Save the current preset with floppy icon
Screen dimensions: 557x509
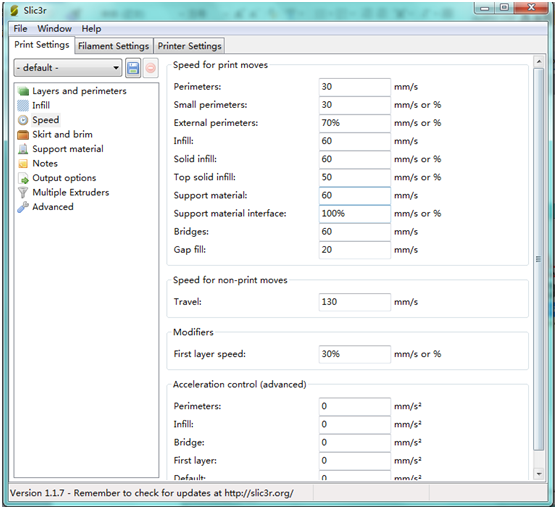point(133,68)
